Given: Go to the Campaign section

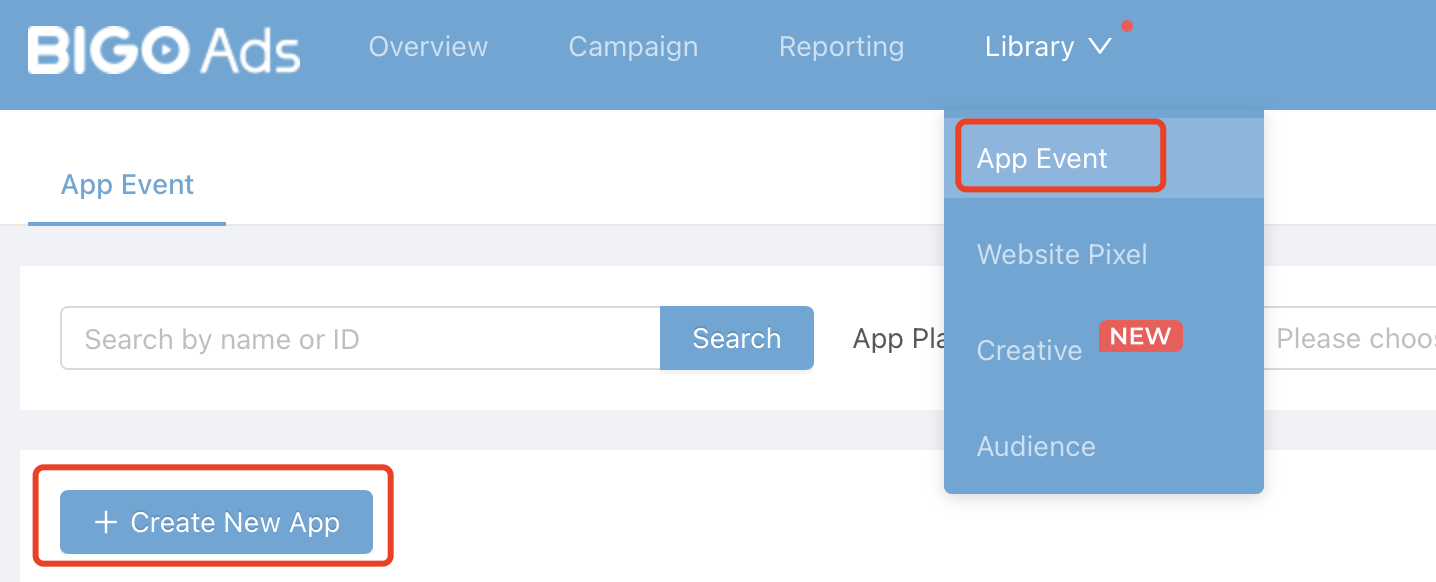Looking at the screenshot, I should click(x=633, y=47).
